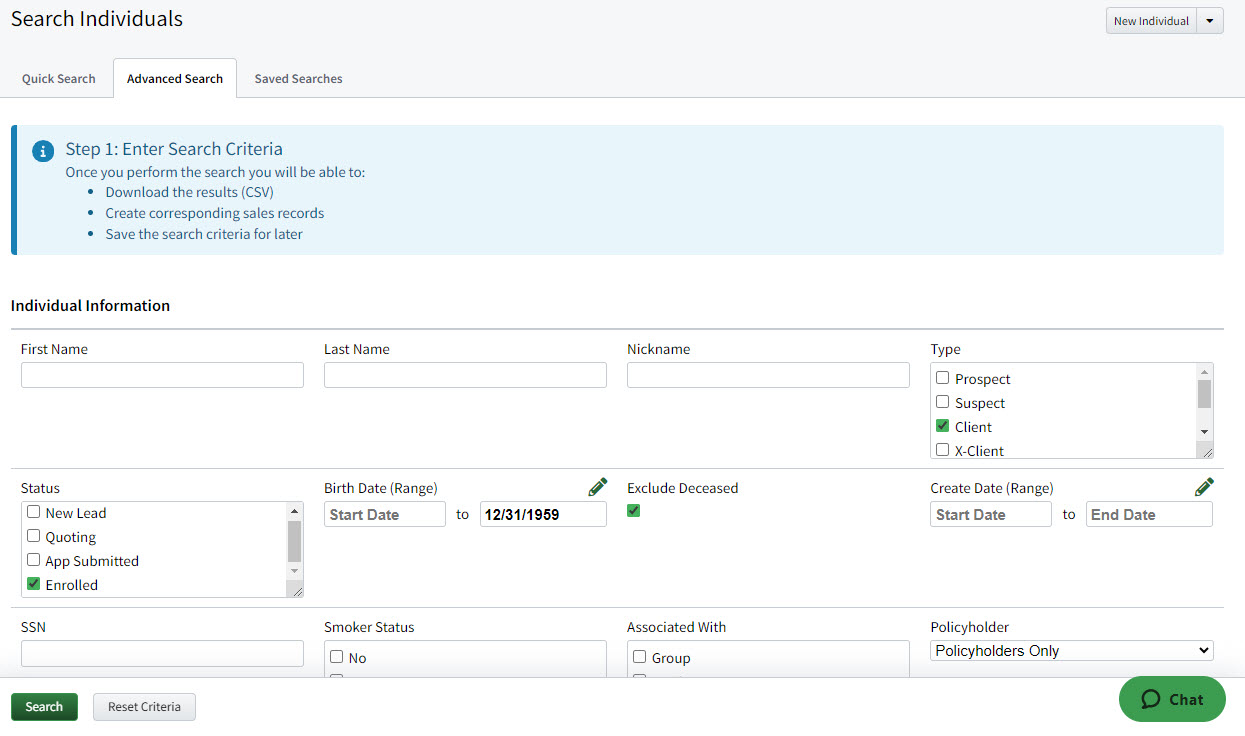
Task: Click the Status list scroll down arrow
Action: pyautogui.click(x=294, y=571)
